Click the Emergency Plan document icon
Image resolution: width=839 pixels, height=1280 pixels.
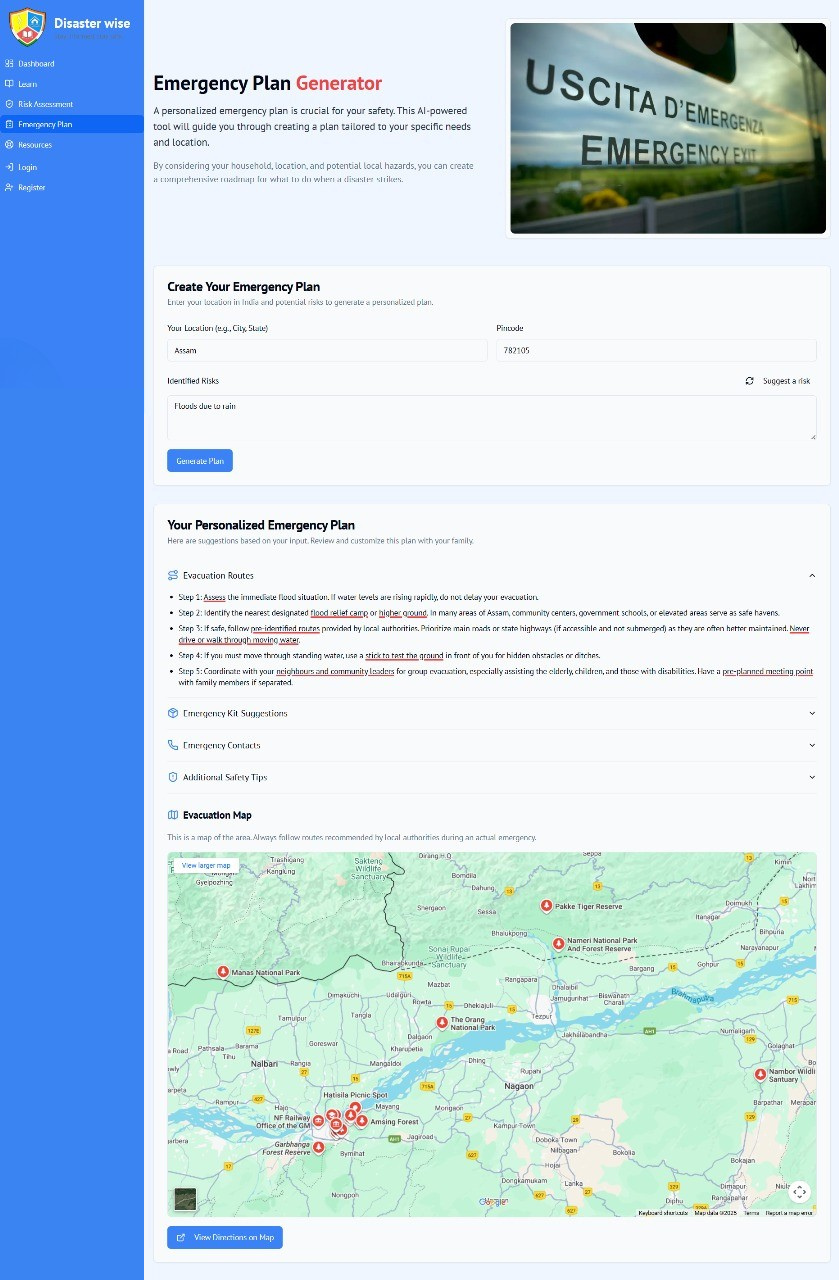pos(9,124)
